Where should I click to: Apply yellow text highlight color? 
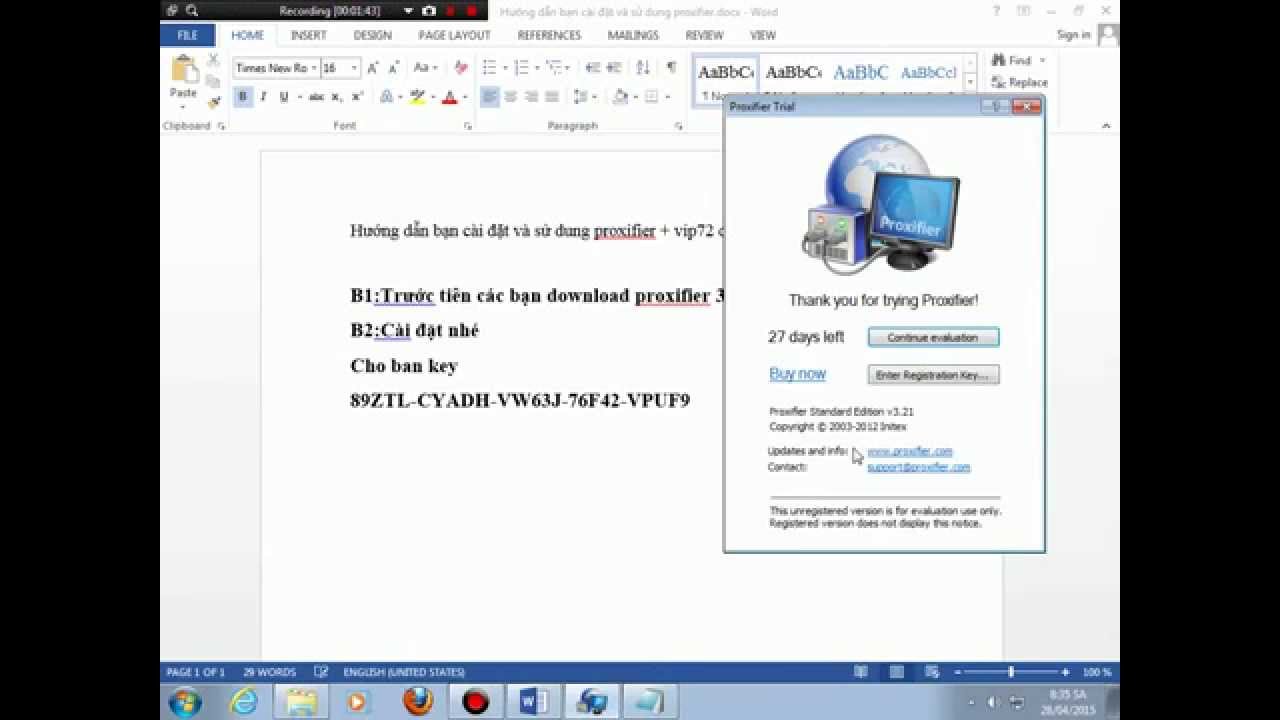click(417, 97)
